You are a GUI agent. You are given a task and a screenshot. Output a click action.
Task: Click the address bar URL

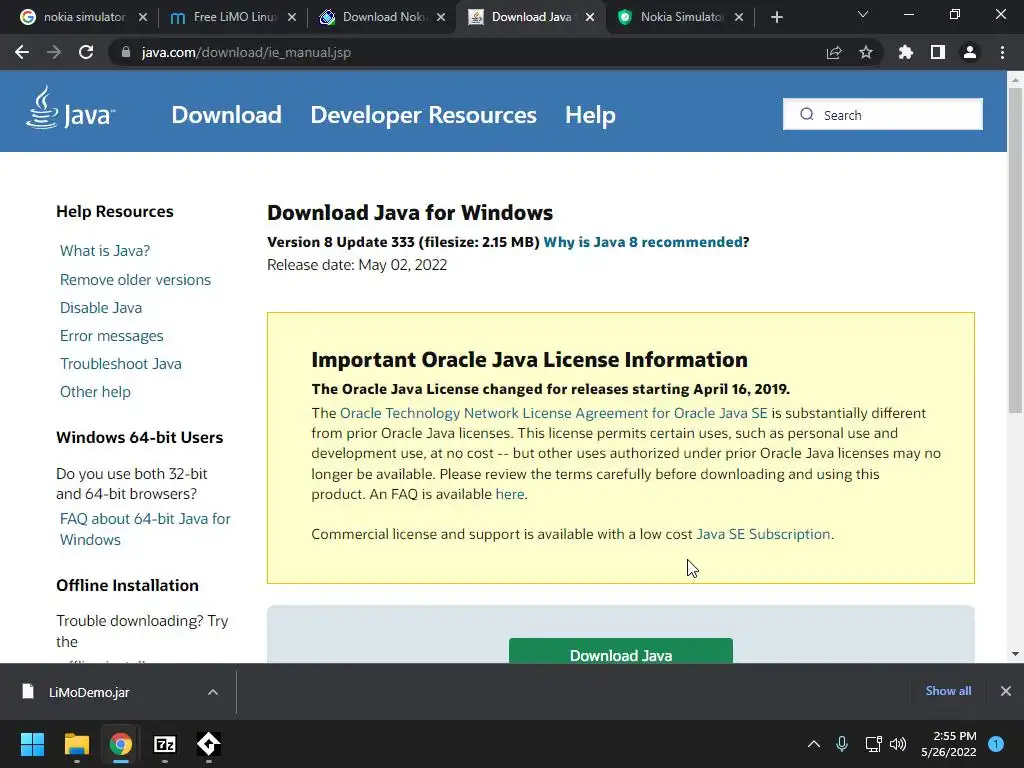tap(246, 52)
